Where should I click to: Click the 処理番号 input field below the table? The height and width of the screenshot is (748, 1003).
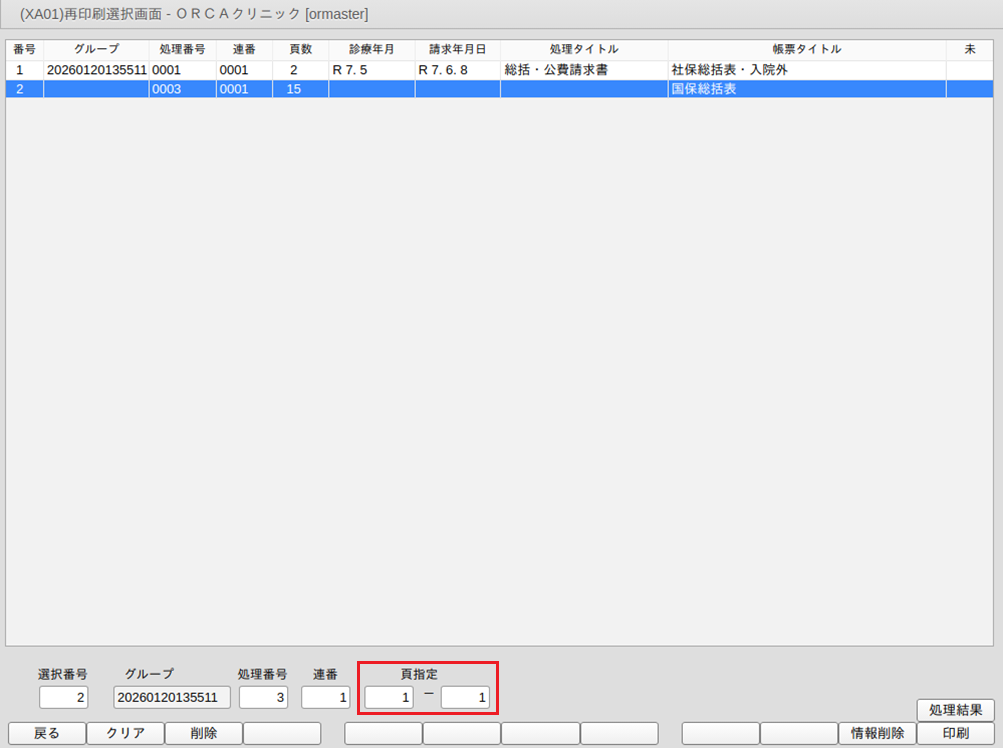pos(264,697)
